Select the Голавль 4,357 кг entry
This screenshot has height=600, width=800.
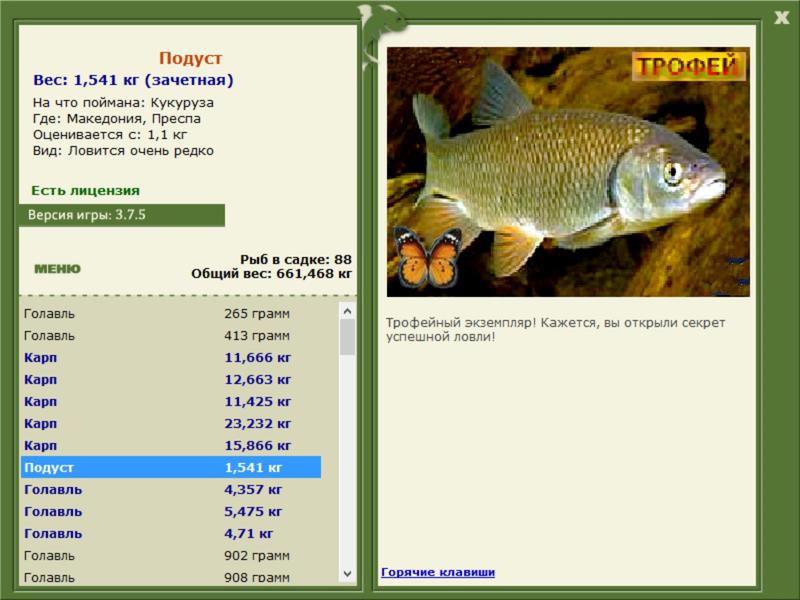(x=171, y=490)
